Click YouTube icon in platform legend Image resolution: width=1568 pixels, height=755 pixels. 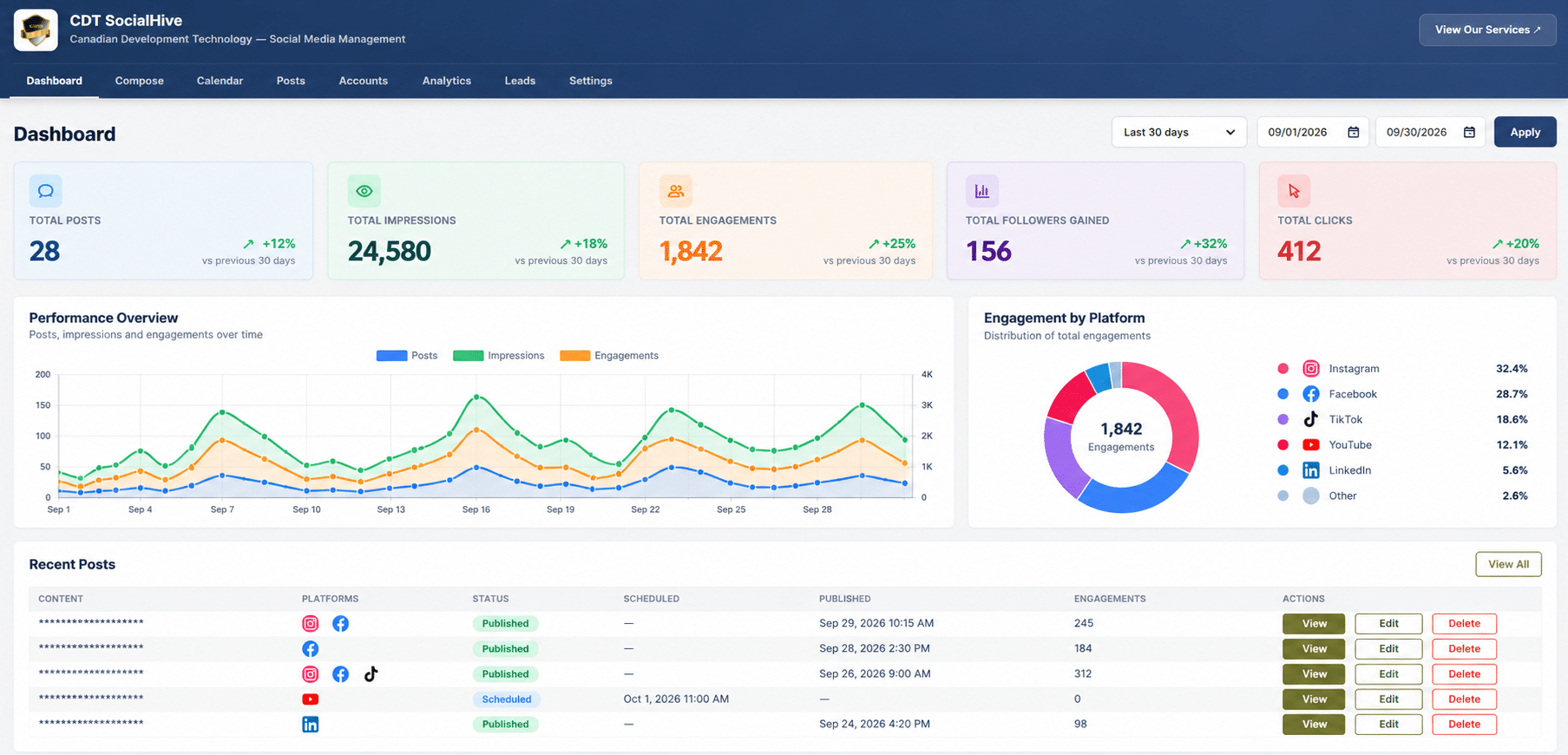click(x=1311, y=445)
